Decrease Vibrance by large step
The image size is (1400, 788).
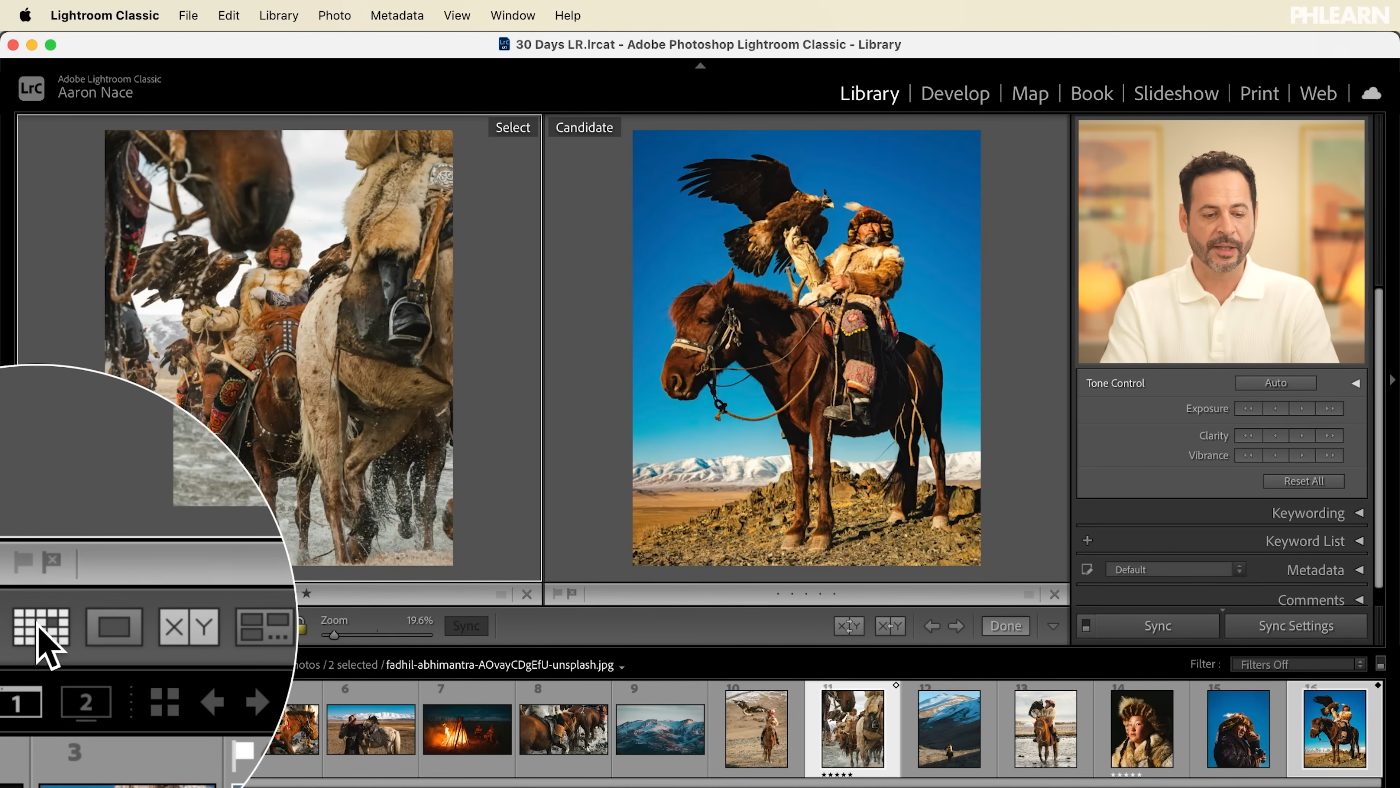[1247, 456]
